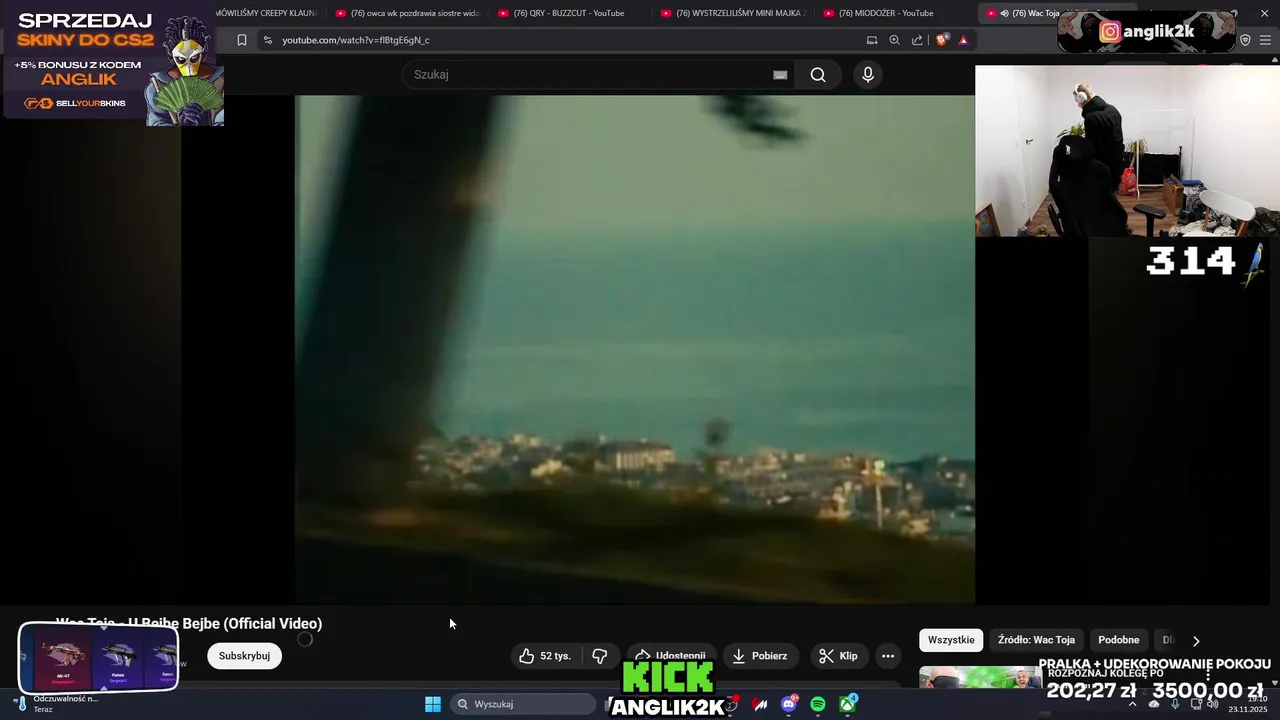Viewport: 1280px width, 720px height.
Task: Download video via Pobierz button
Action: point(760,656)
